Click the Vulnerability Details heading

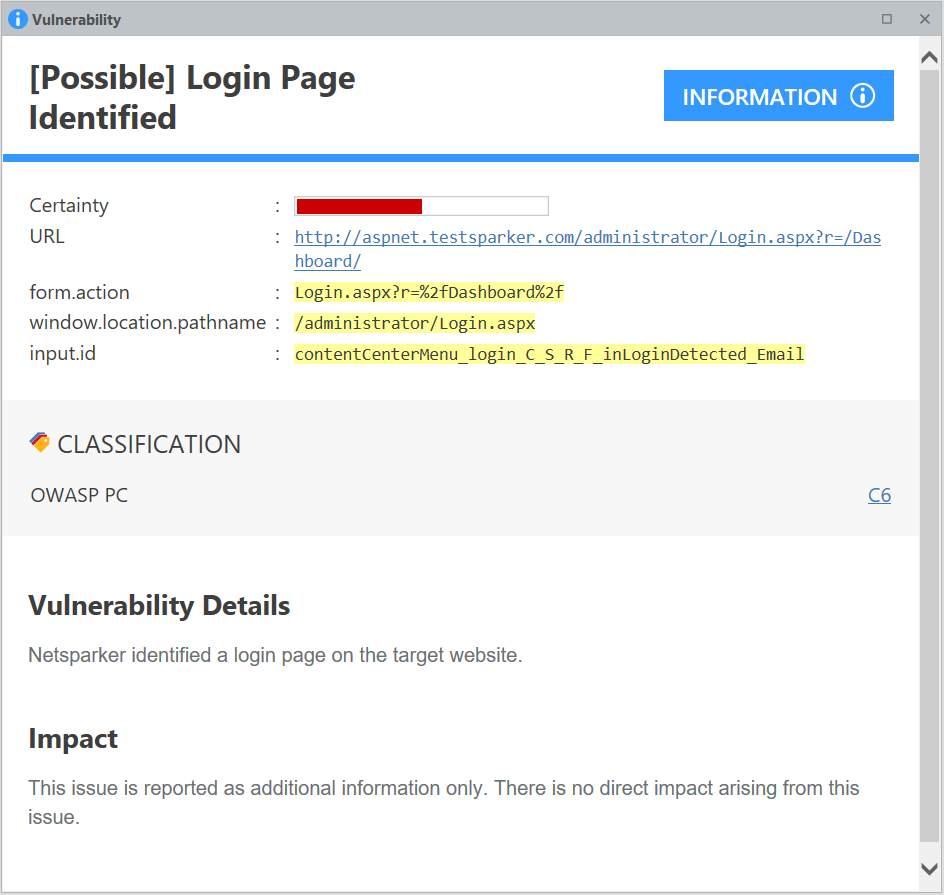point(158,605)
